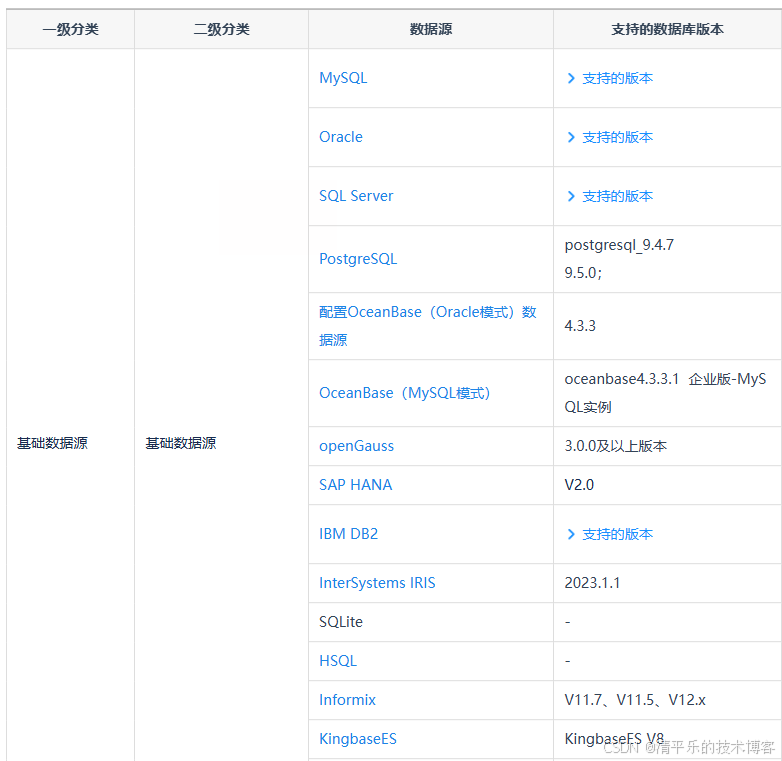Open the KingbaseES data source link
This screenshot has width=782, height=761.
click(x=358, y=739)
